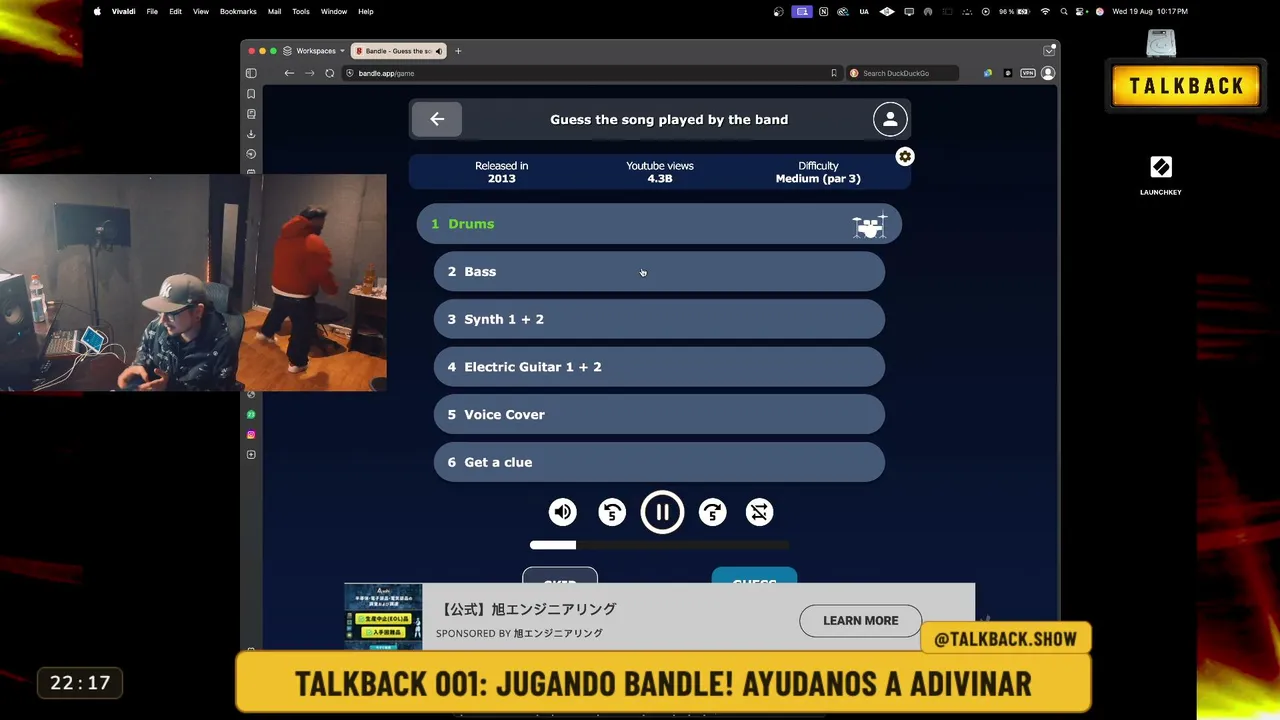This screenshot has width=1280, height=720.
Task: Reveal the Synth 1 + 2 track
Action: pyautogui.click(x=659, y=319)
